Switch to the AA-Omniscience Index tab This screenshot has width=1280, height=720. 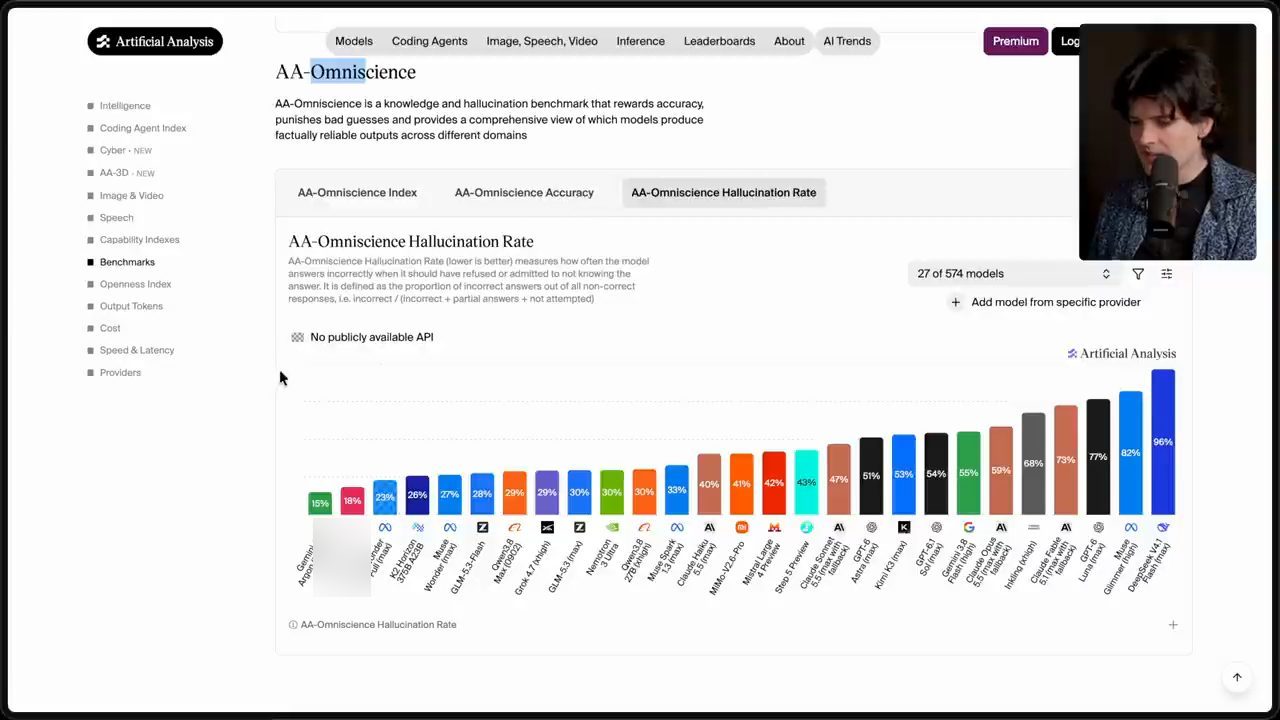coord(357,193)
